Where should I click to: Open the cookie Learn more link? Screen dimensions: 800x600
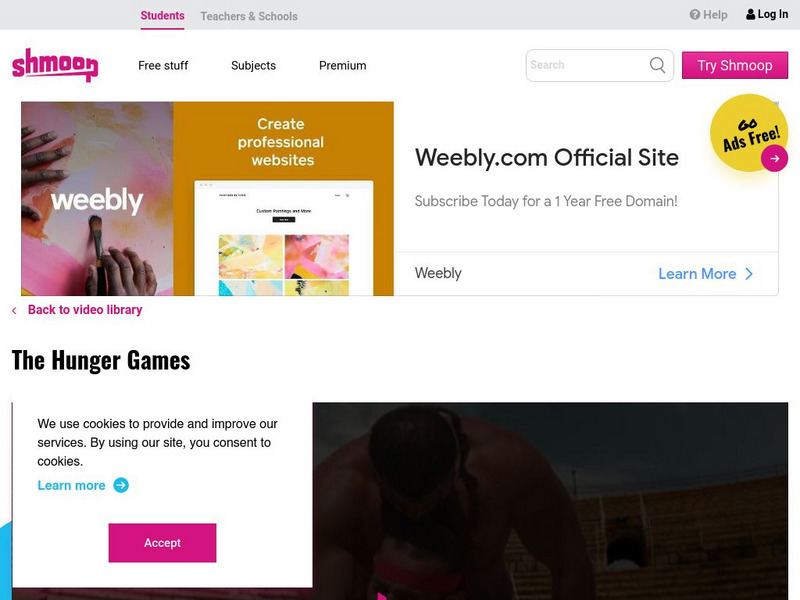[71, 485]
